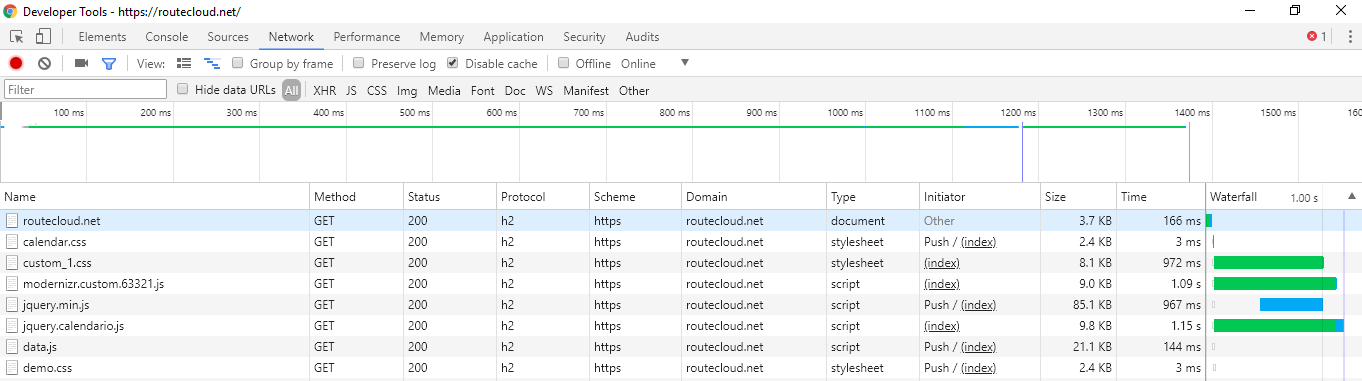Enable the Preserve log checkbox

[x=359, y=63]
